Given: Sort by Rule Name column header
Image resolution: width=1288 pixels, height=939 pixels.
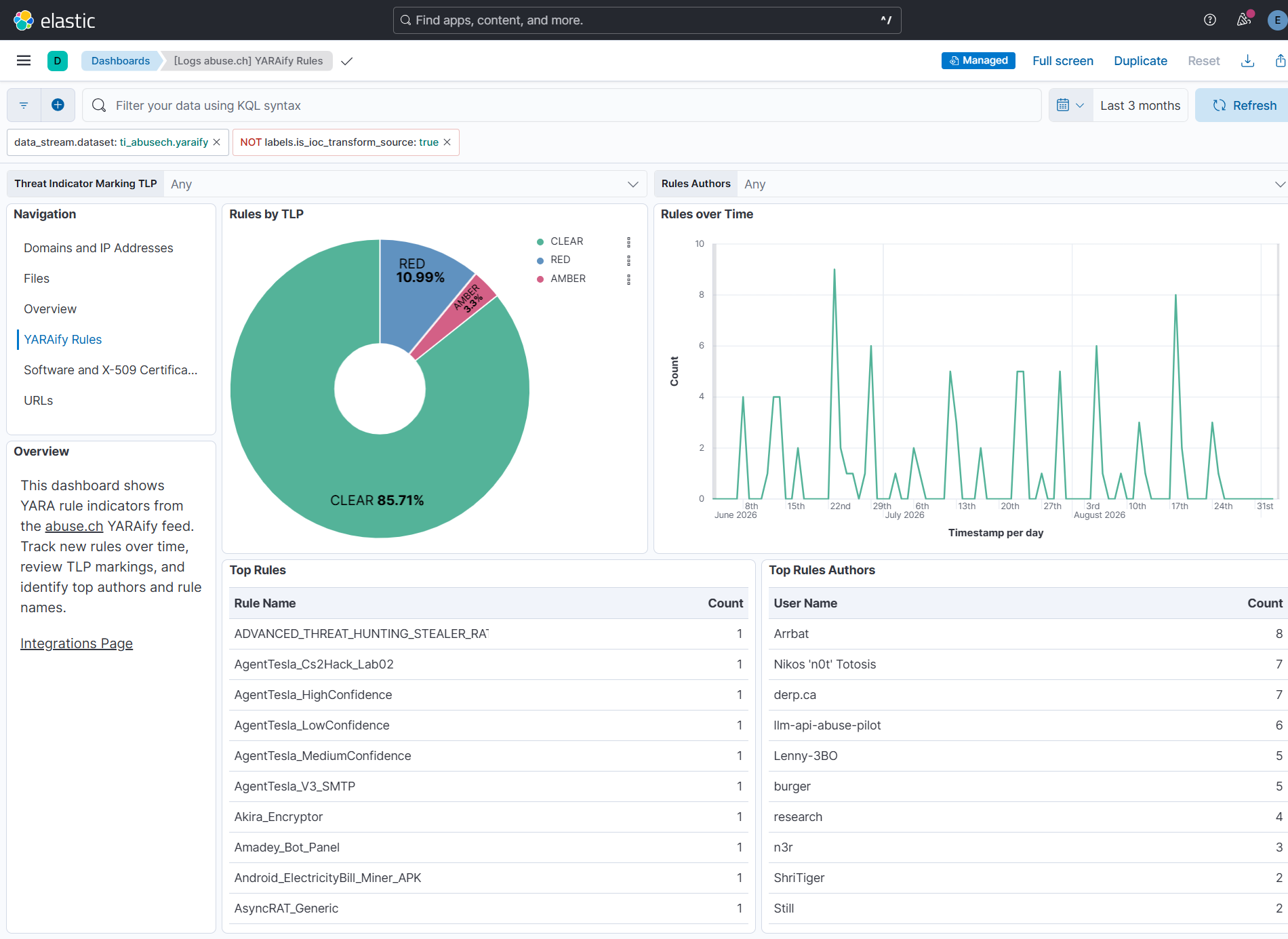Looking at the screenshot, I should click(265, 603).
